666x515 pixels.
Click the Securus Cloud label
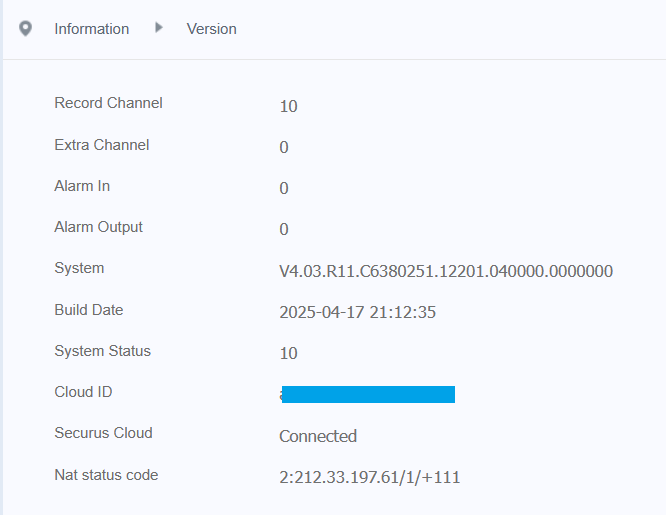click(x=103, y=433)
